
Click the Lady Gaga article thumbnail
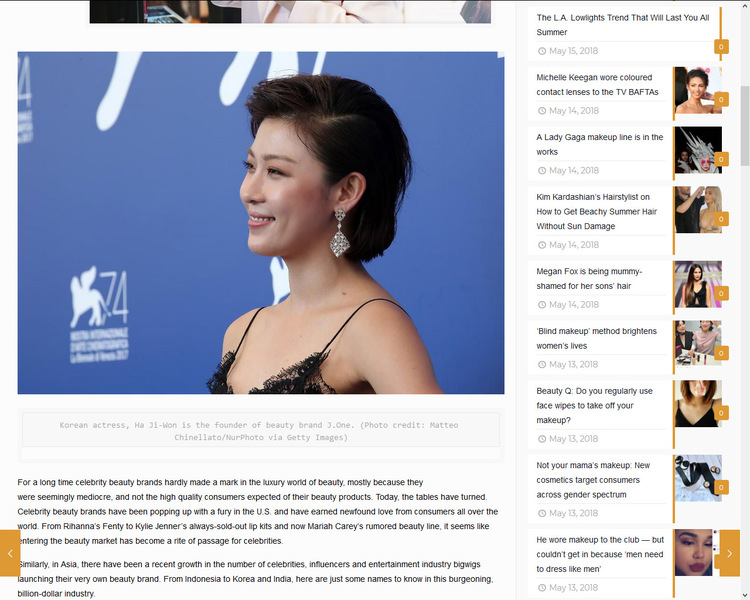[x=697, y=150]
